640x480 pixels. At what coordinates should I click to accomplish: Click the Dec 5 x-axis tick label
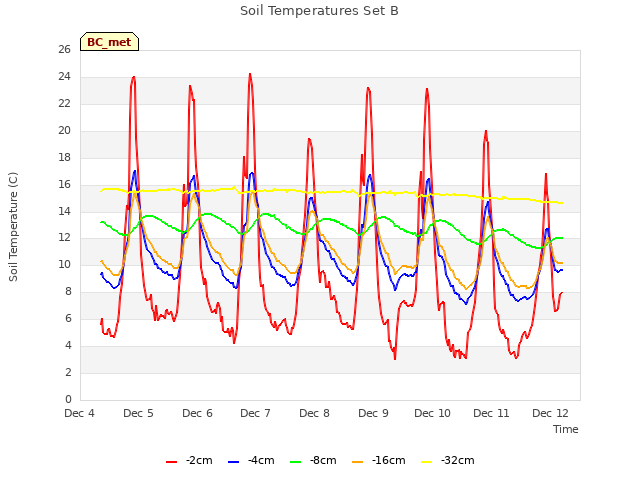click(x=138, y=413)
